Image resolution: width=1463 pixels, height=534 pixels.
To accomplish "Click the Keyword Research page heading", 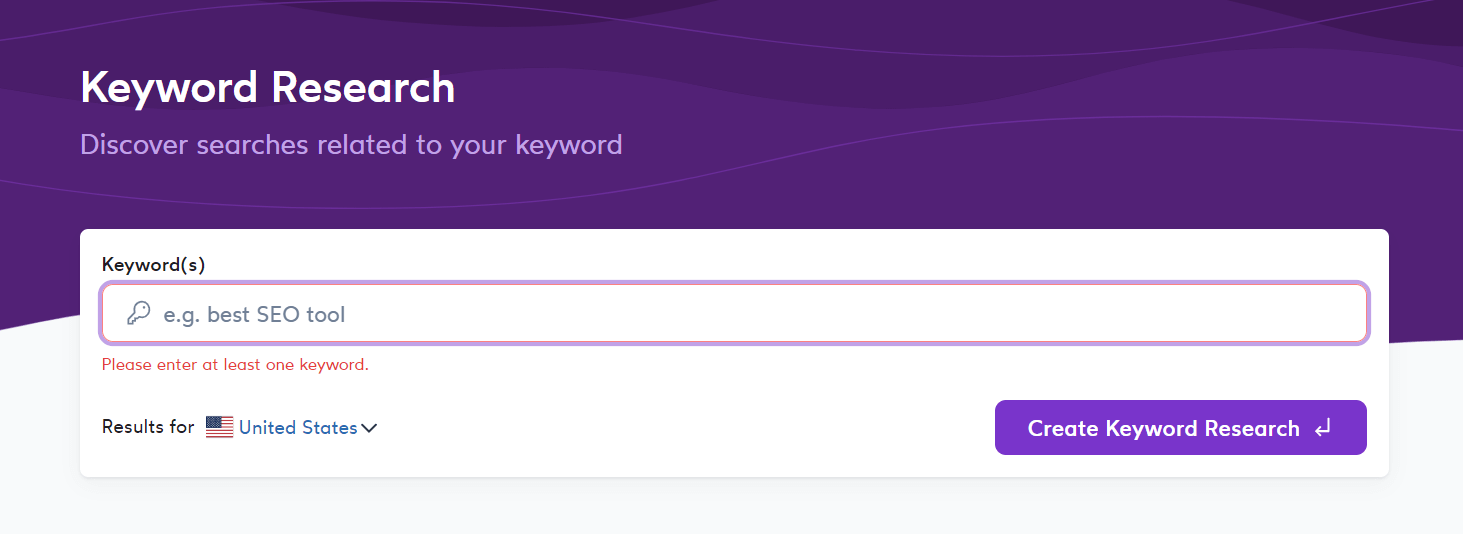I will coord(267,88).
